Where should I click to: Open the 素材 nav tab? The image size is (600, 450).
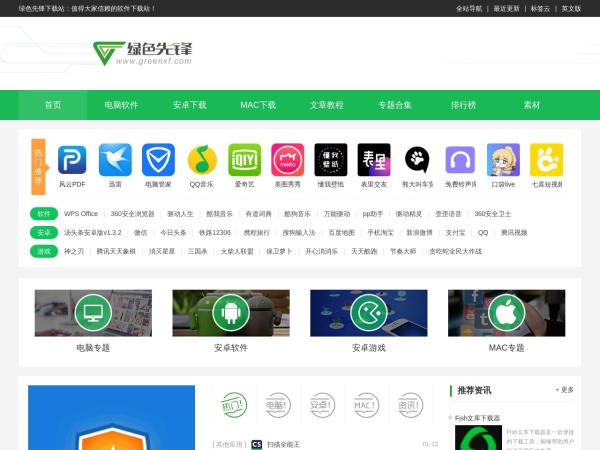[x=532, y=105]
